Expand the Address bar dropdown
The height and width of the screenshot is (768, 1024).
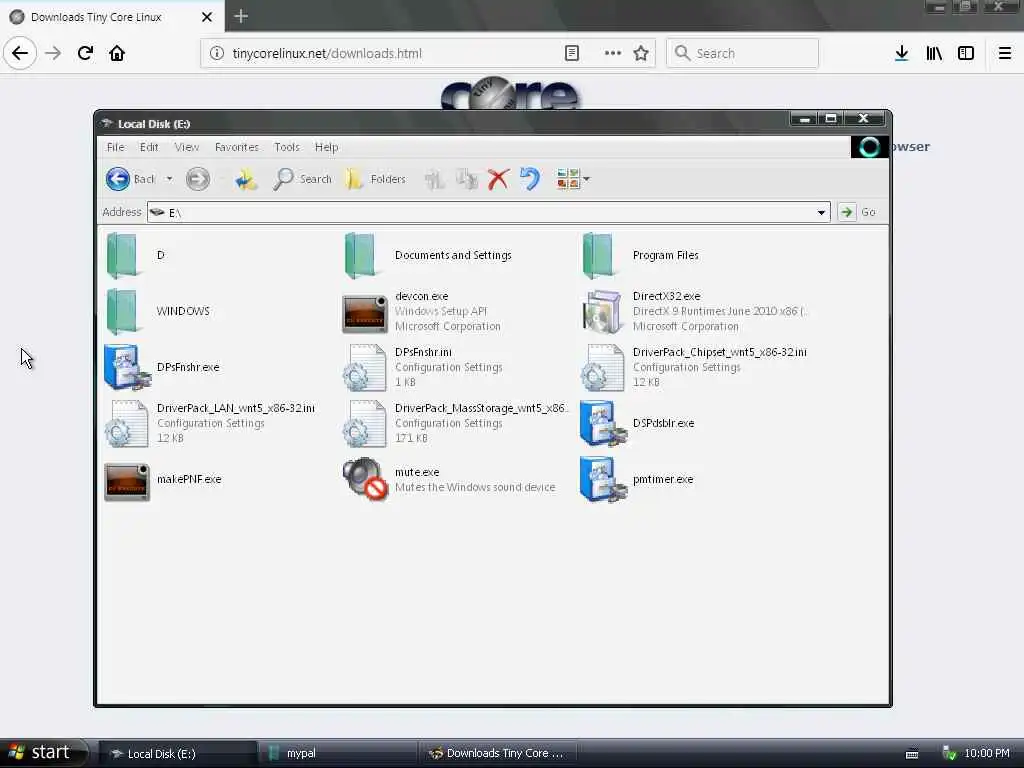pyautogui.click(x=821, y=212)
